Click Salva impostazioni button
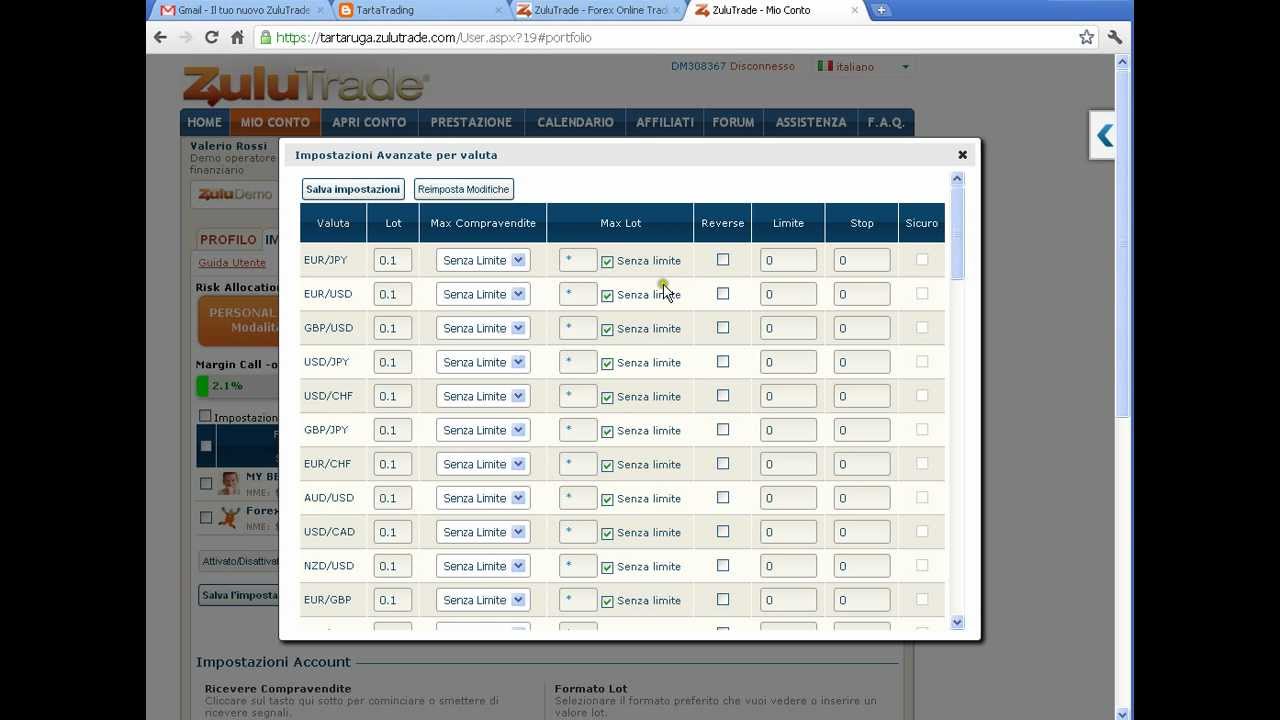 [353, 189]
